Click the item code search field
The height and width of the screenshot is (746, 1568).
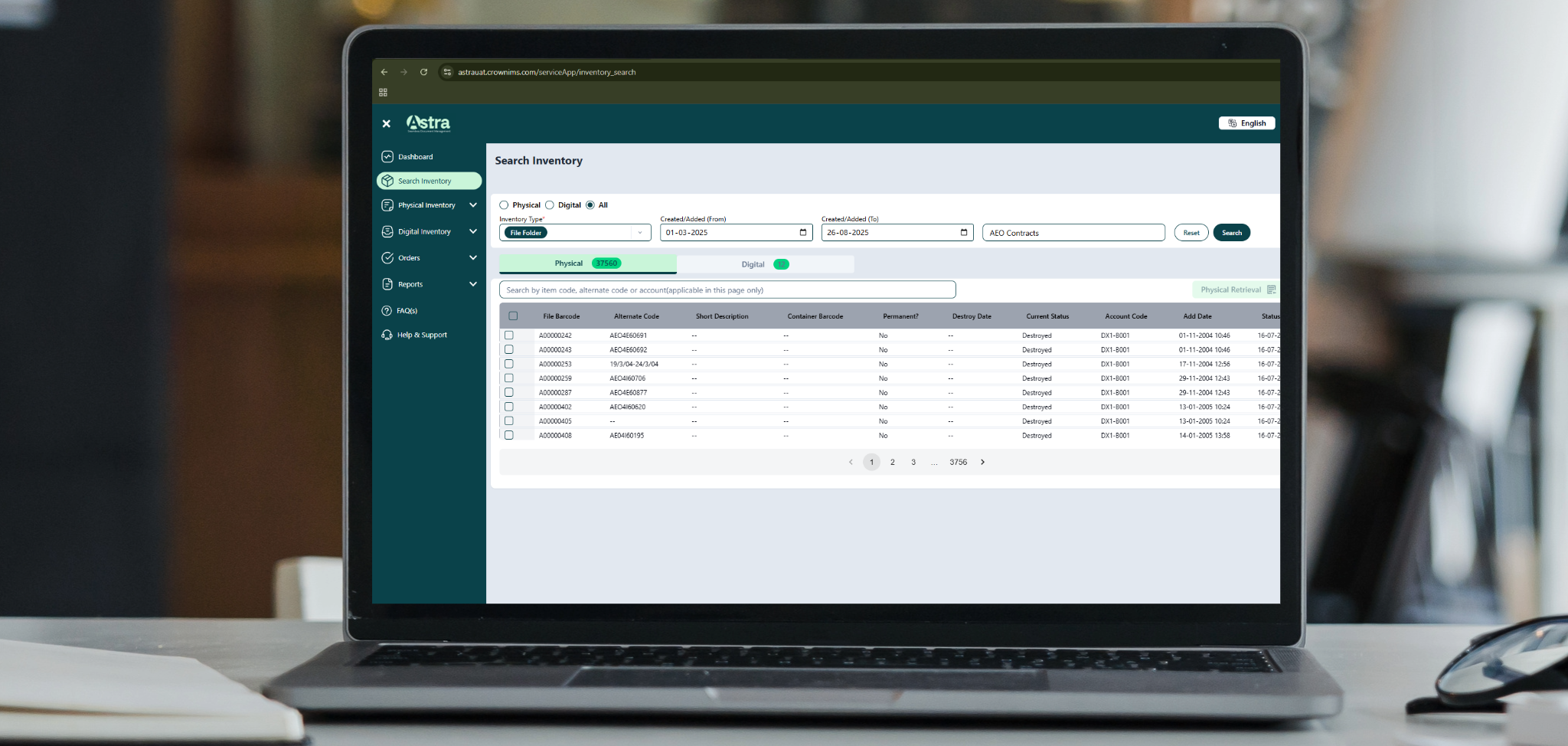click(727, 290)
